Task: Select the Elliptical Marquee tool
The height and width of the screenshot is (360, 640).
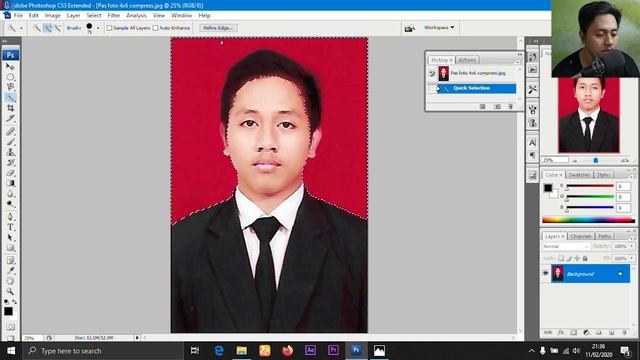Action: click(x=10, y=77)
